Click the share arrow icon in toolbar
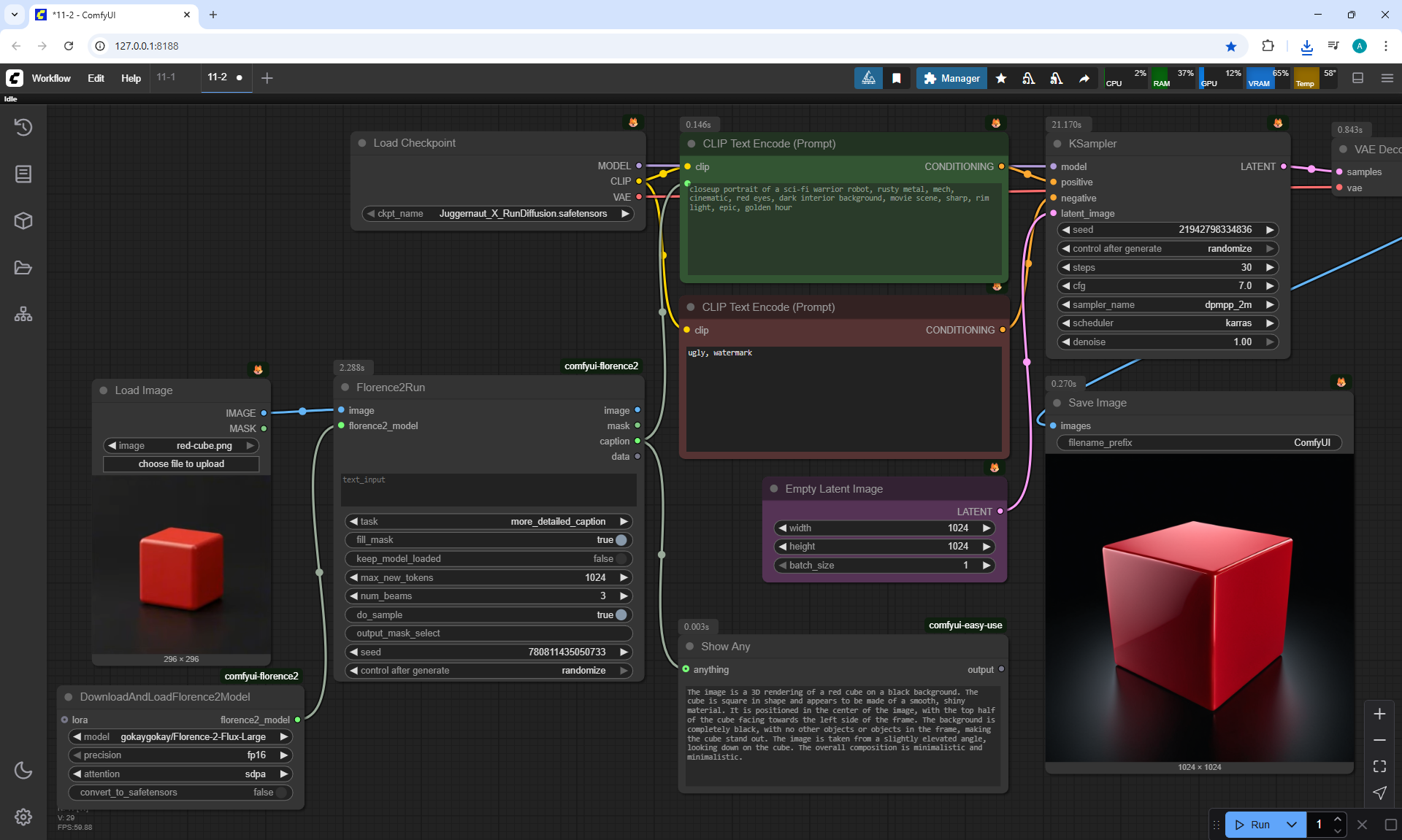1402x840 pixels. [1084, 79]
